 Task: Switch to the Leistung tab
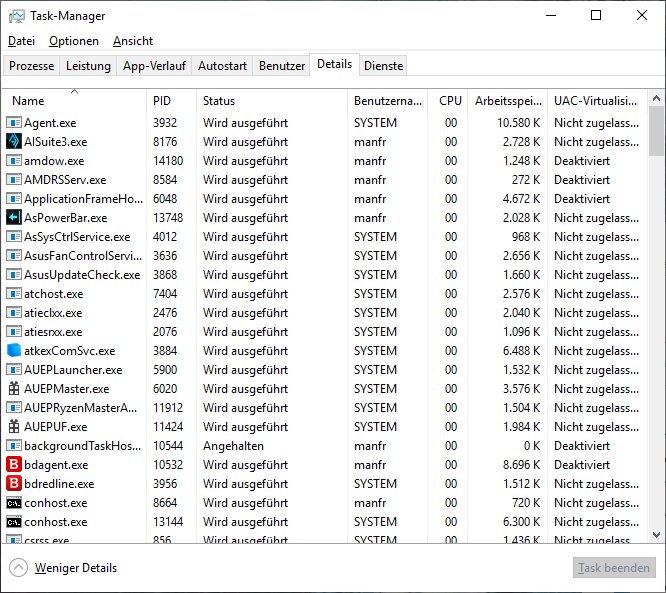coord(88,66)
